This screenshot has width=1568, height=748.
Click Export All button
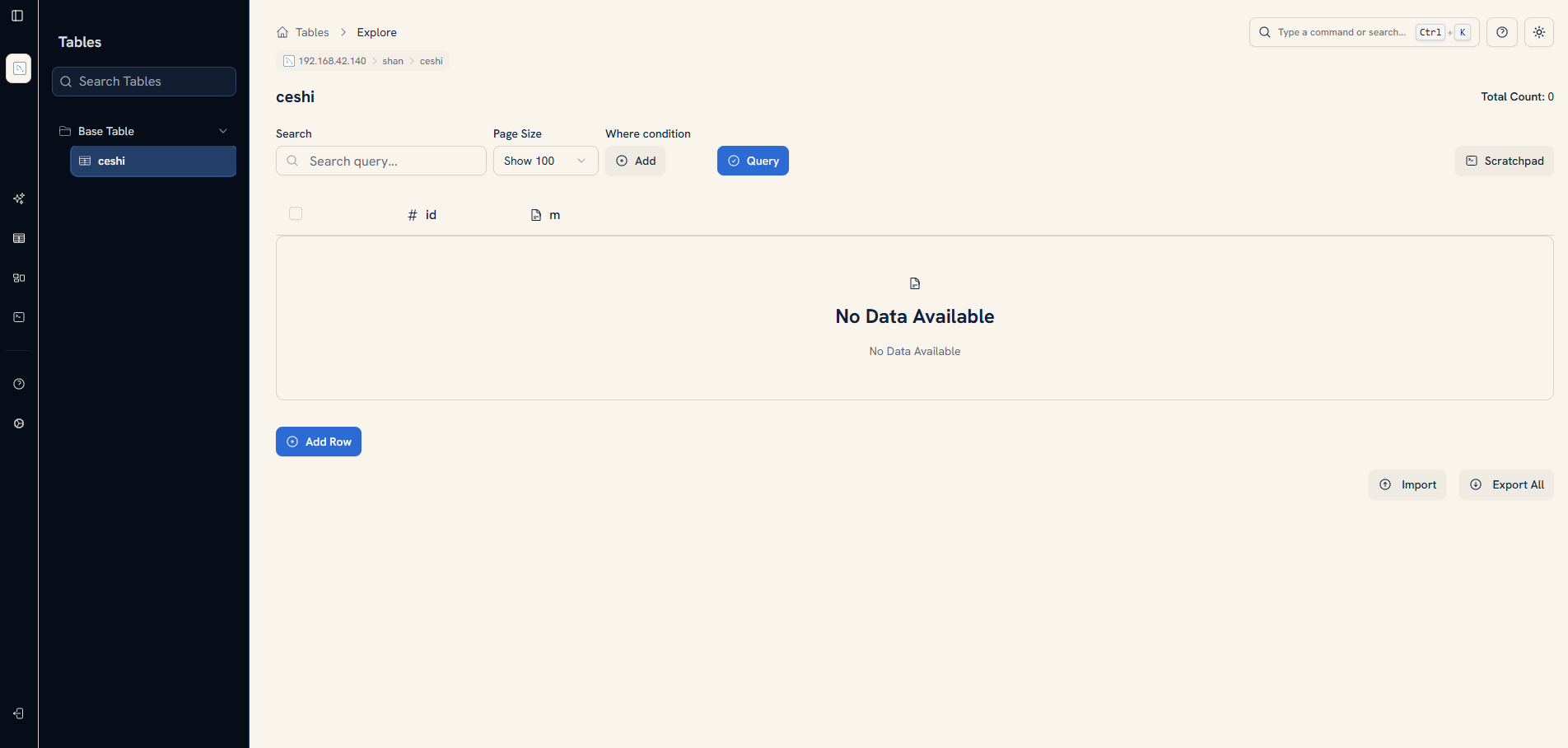1506,484
